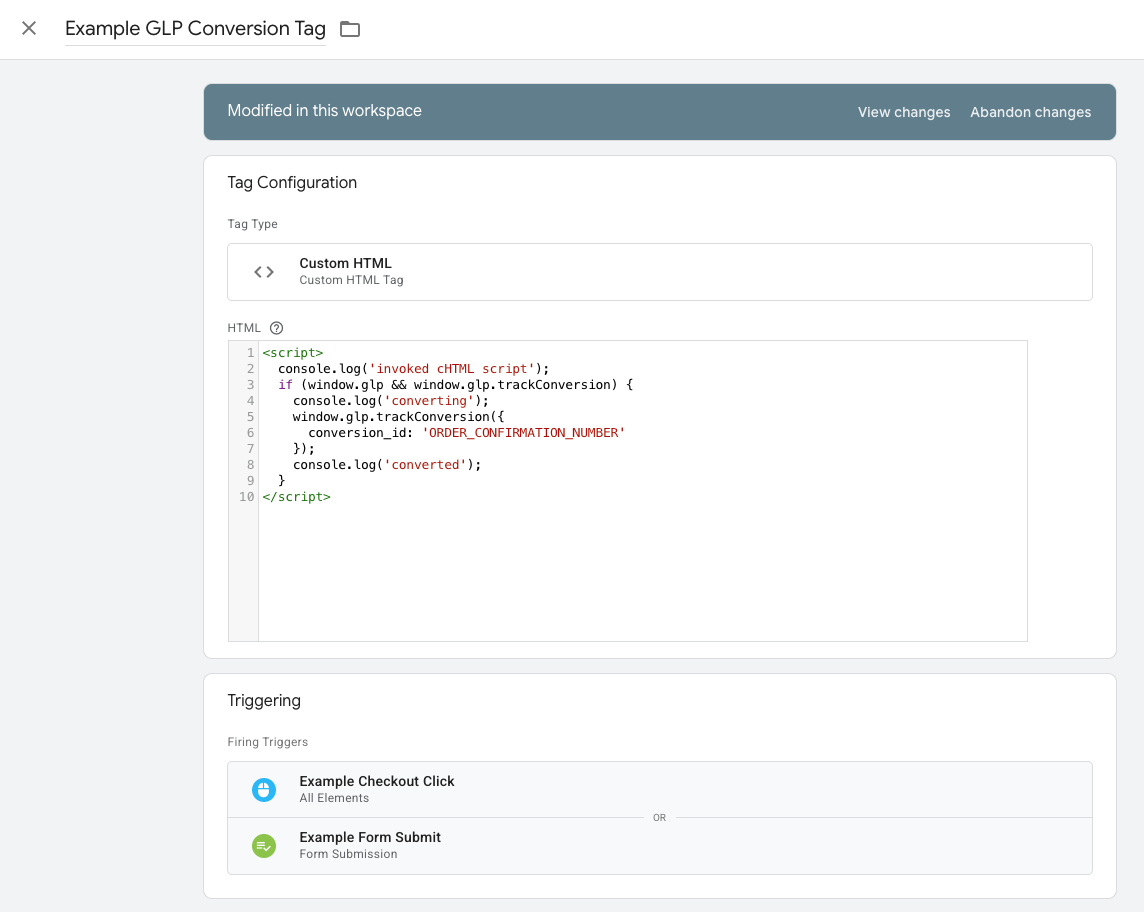Image resolution: width=1144 pixels, height=912 pixels.
Task: Open the HTML help question mark icon
Action: coord(277,328)
